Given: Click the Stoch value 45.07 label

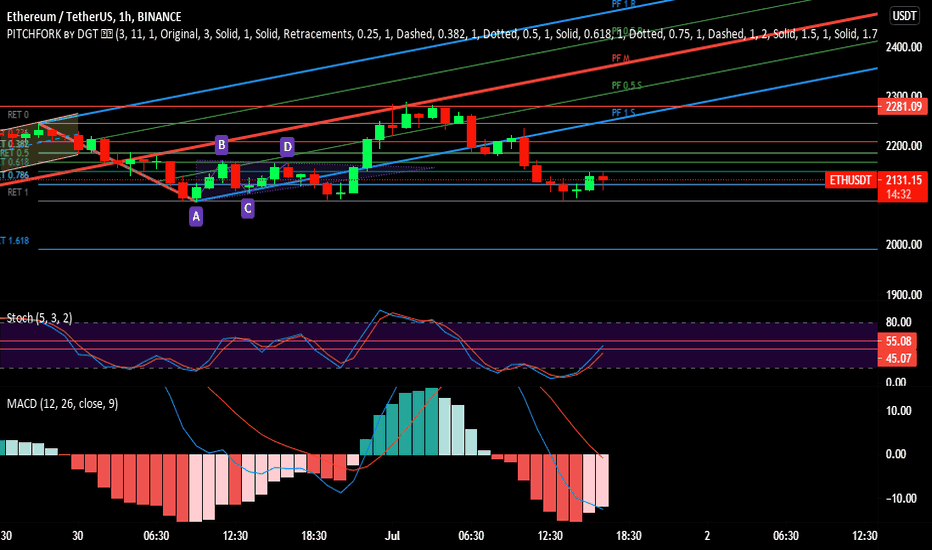Looking at the screenshot, I should (898, 359).
